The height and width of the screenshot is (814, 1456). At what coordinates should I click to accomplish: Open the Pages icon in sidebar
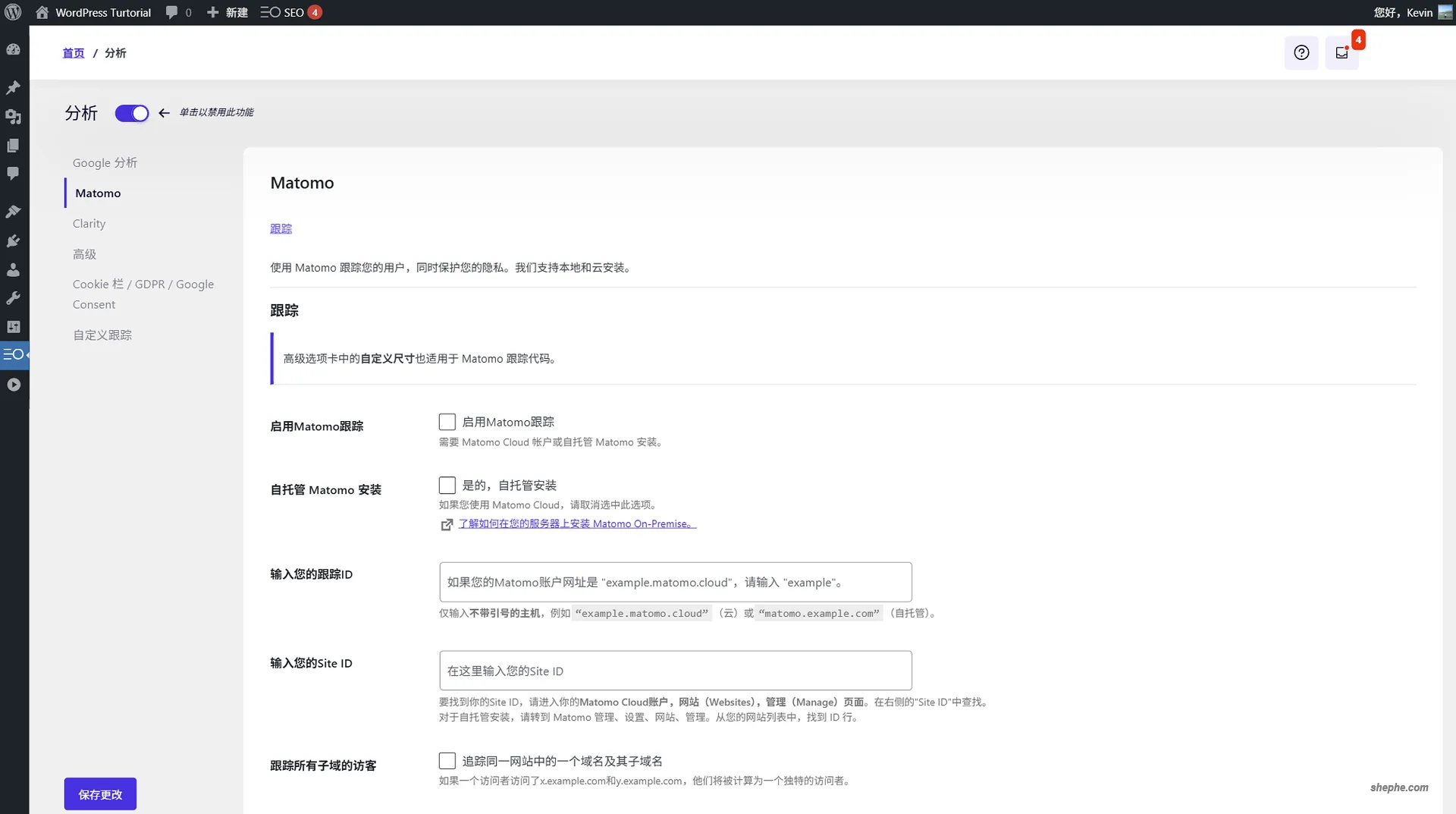14,145
